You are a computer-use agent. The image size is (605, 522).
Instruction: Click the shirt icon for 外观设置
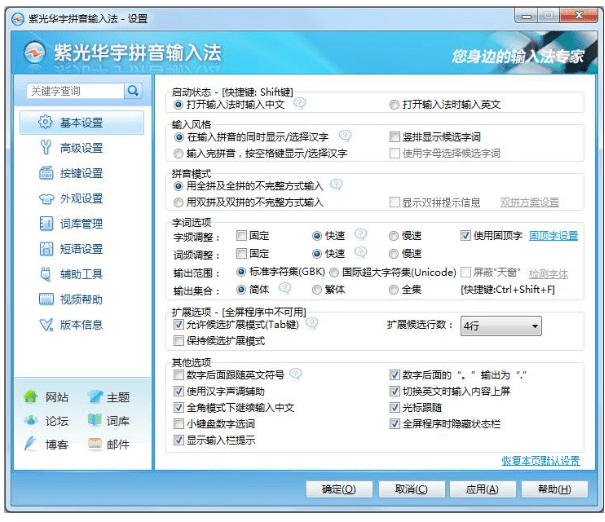tap(46, 199)
